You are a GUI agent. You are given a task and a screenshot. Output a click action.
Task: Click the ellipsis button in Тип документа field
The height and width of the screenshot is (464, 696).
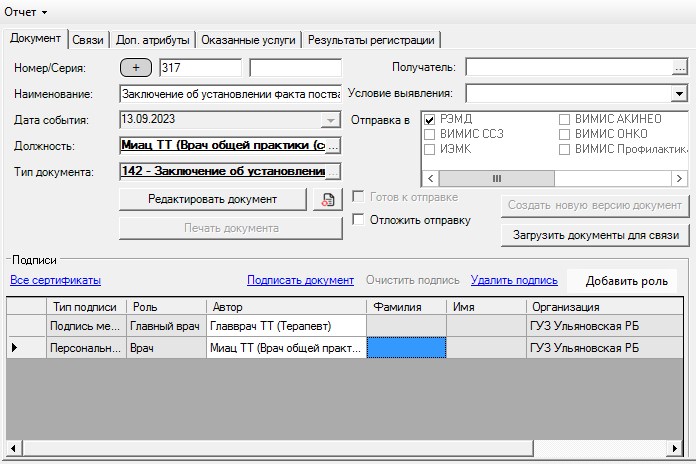pos(334,172)
